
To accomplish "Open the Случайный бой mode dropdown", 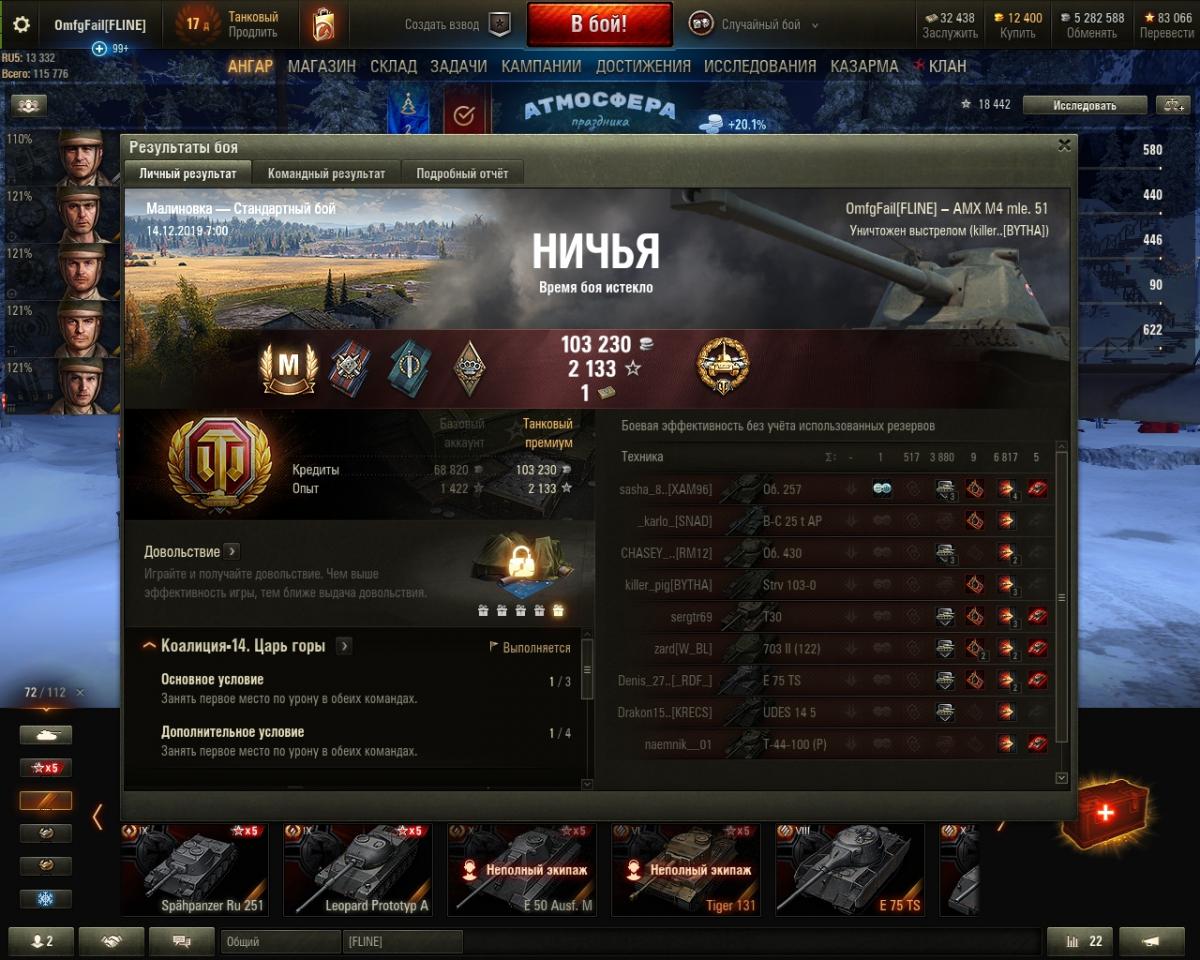I will click(755, 25).
